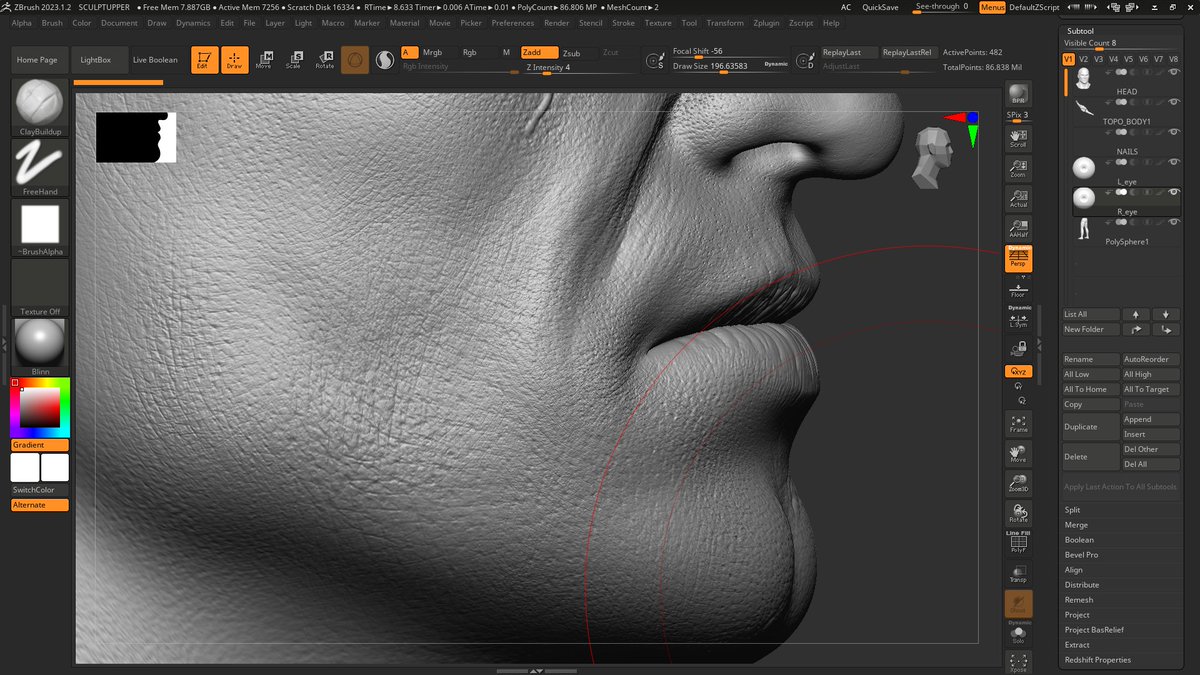Image resolution: width=1200 pixels, height=675 pixels.
Task: Open the Zplugin menu
Action: pyautogui.click(x=766, y=23)
